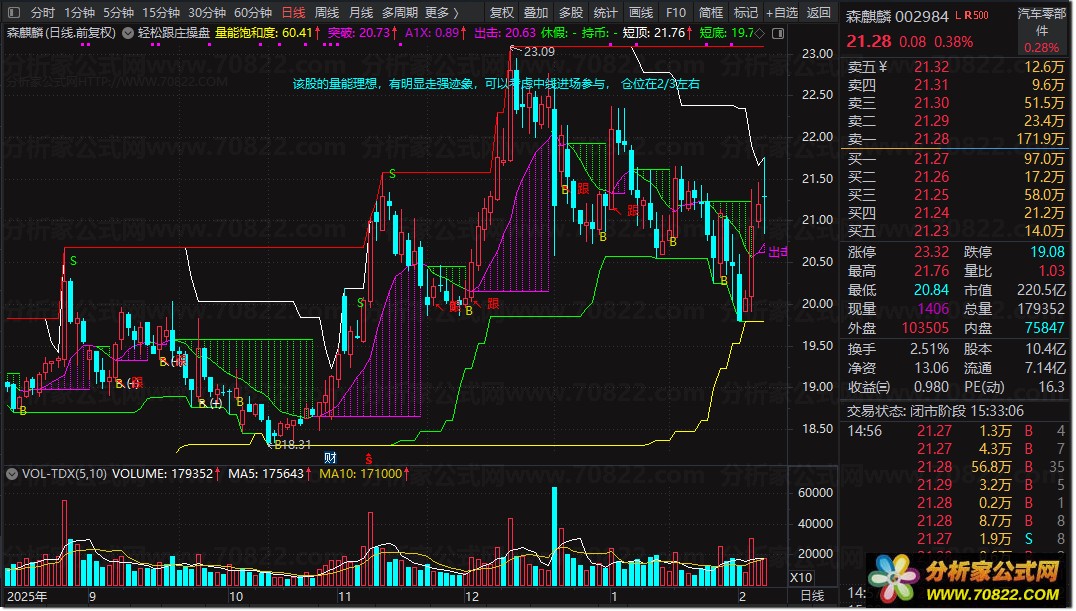
Task: Select the 卖四 ask row price 21.31
Action: [x=932, y=84]
